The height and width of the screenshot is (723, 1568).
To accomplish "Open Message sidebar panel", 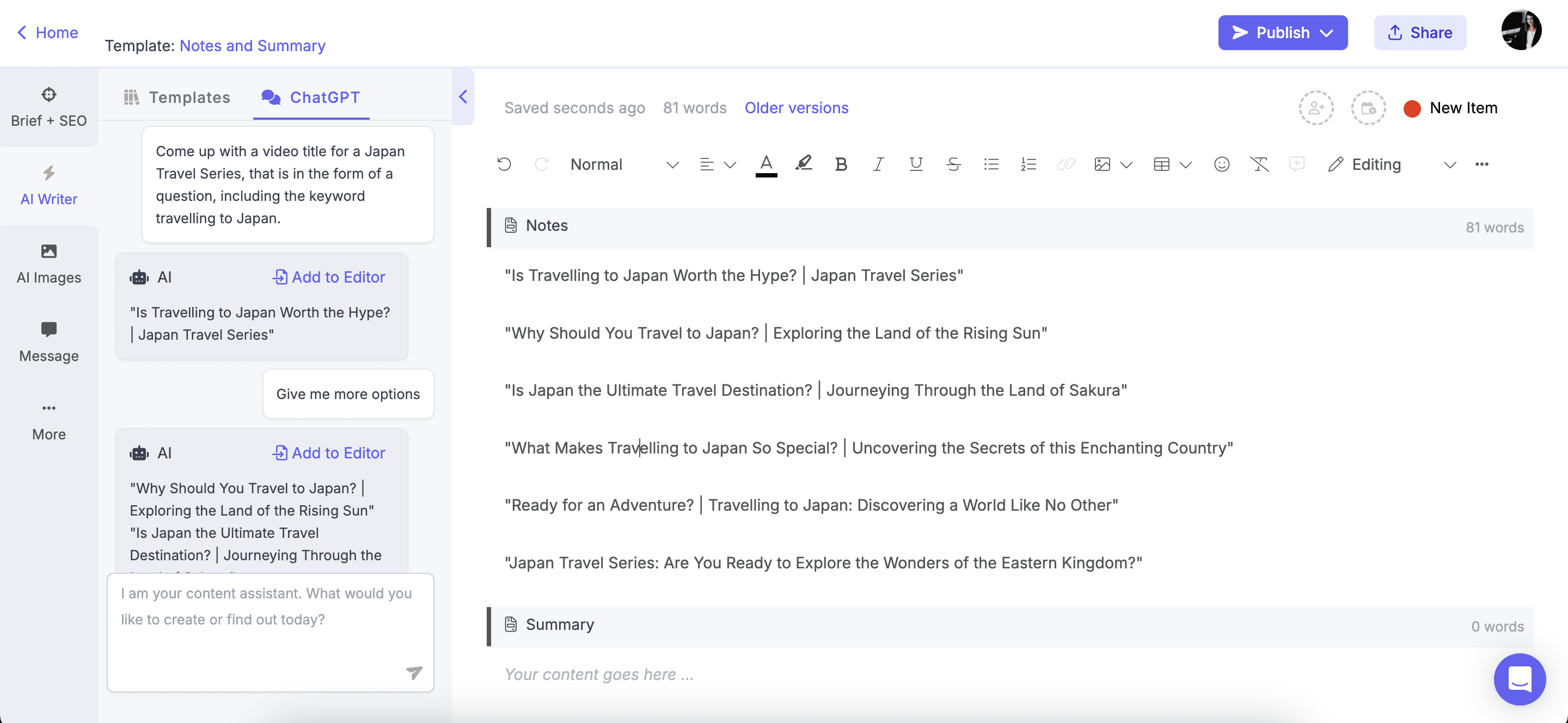I will click(x=48, y=342).
